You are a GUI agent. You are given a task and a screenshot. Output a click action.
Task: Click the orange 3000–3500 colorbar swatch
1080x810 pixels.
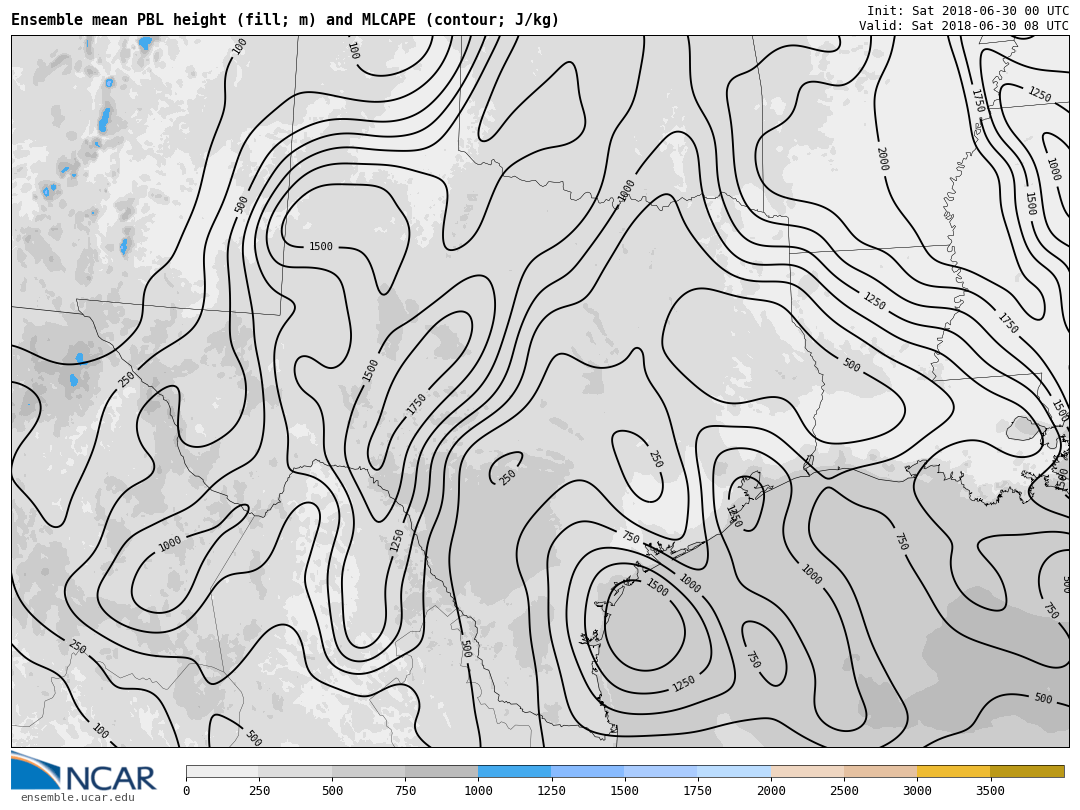tap(953, 772)
